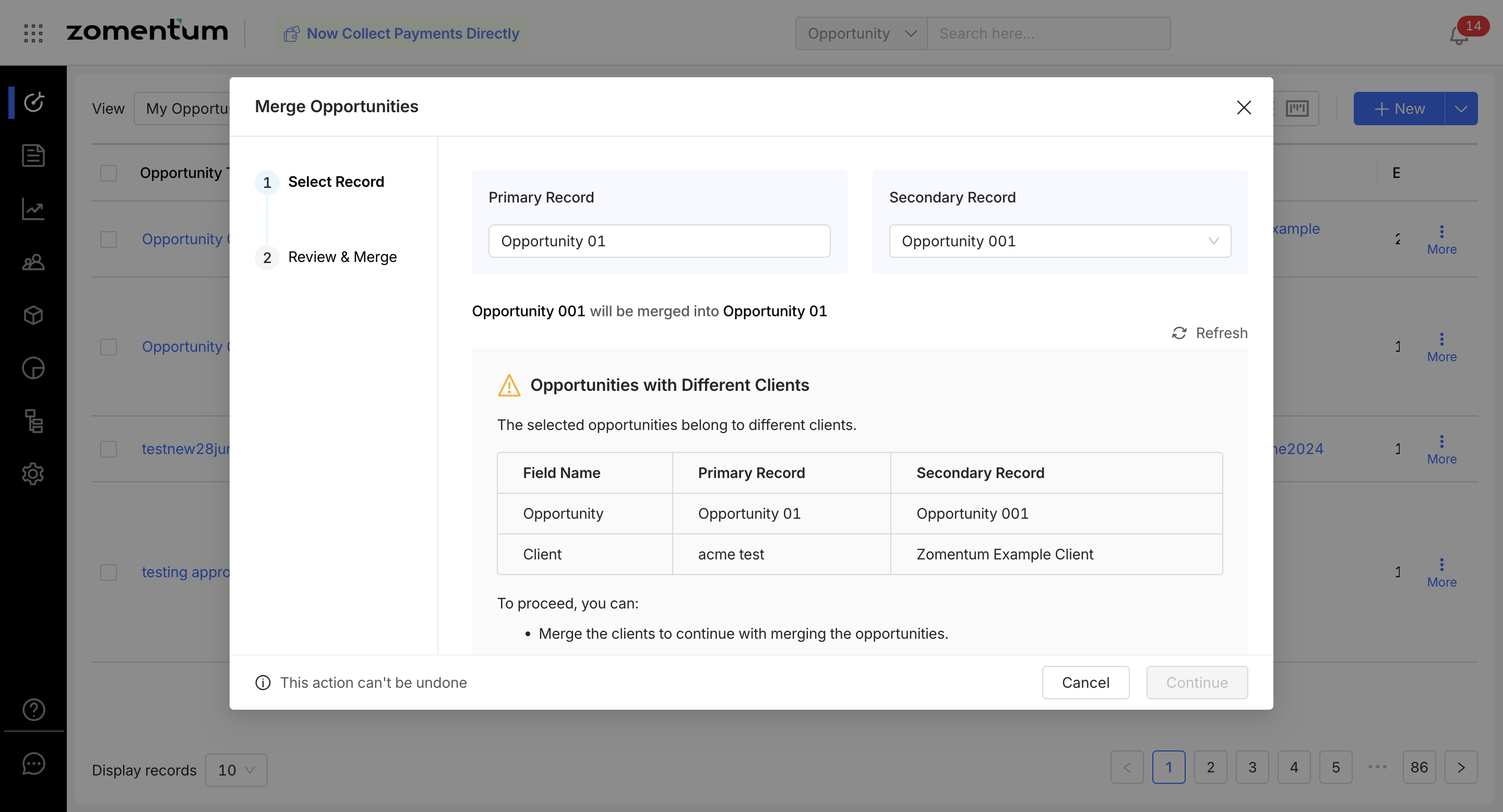
Task: Open the Opportunity search type dropdown
Action: [861, 33]
